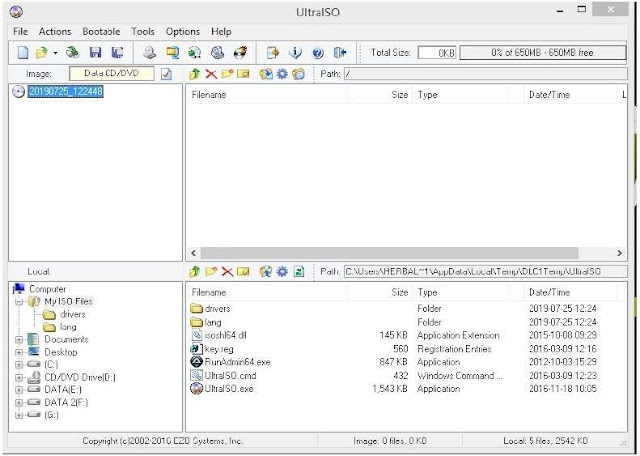Open the Actions menu
The width and height of the screenshot is (640, 456).
[x=55, y=31]
